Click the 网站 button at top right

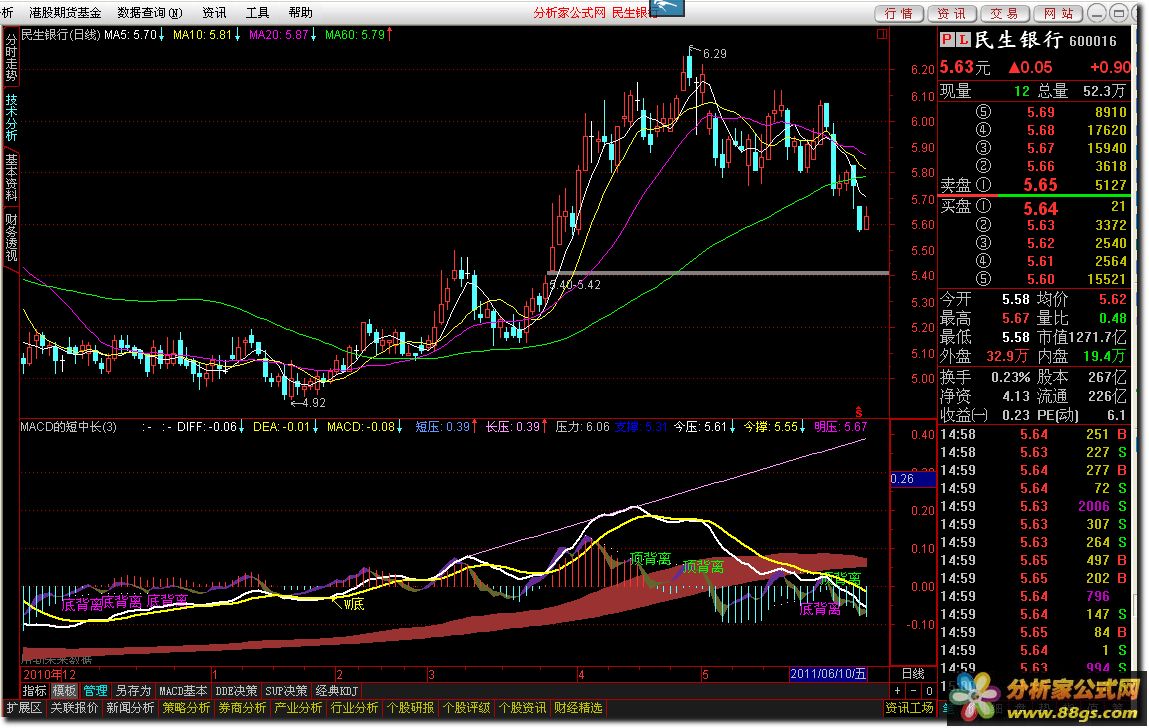1057,13
